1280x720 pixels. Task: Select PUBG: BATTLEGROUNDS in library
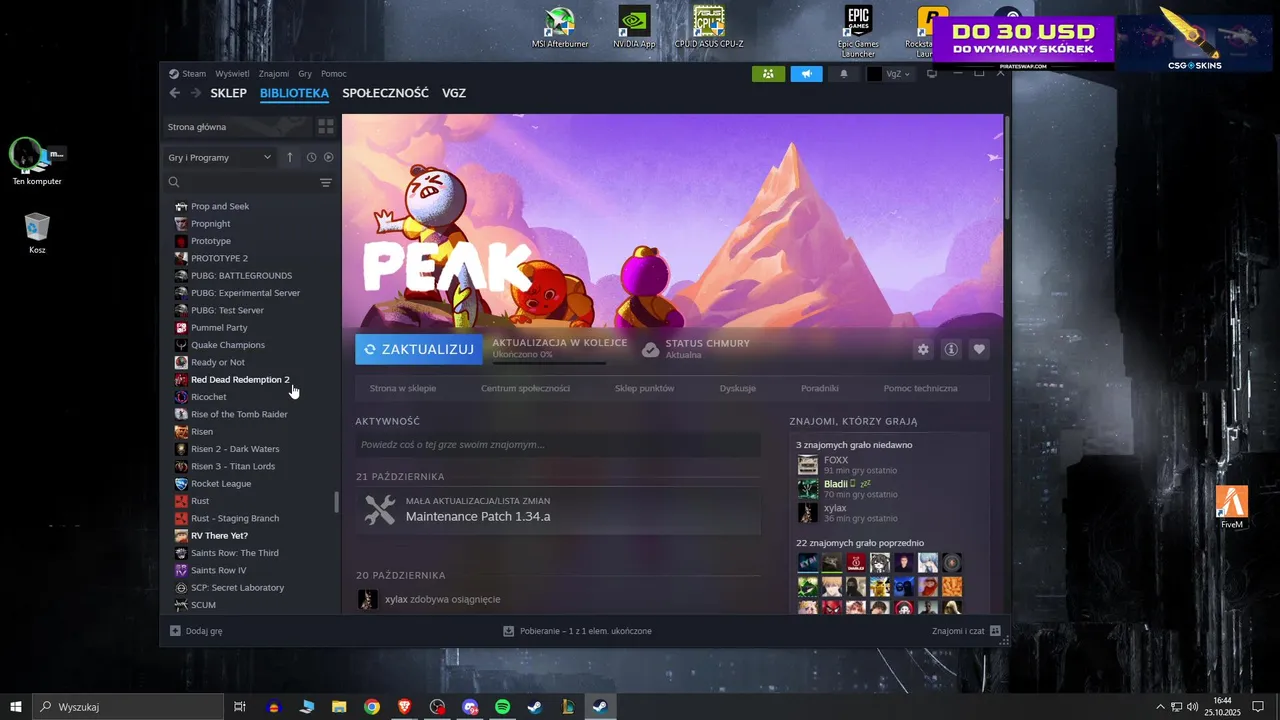241,276
